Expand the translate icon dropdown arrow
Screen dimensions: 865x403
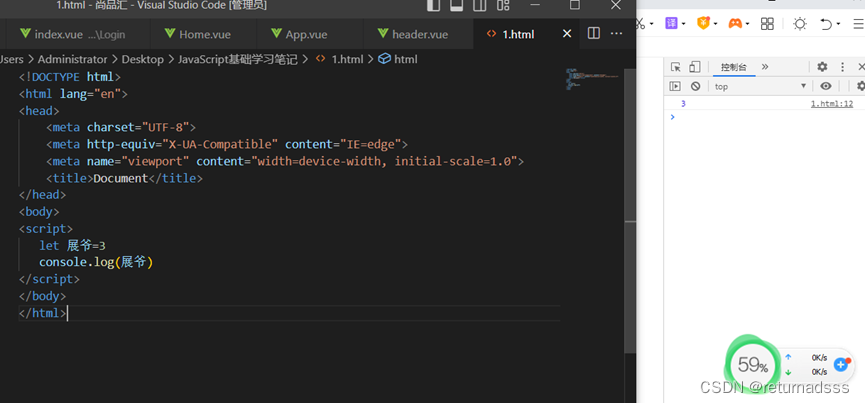pyautogui.click(x=684, y=24)
